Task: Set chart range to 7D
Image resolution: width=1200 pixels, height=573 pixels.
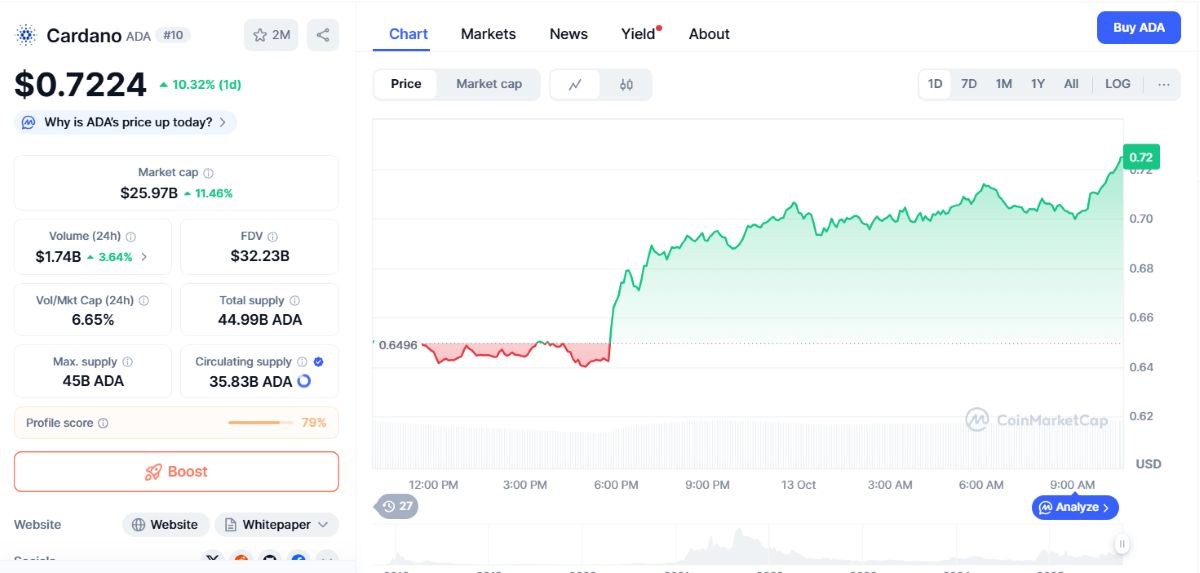Action: tap(969, 84)
